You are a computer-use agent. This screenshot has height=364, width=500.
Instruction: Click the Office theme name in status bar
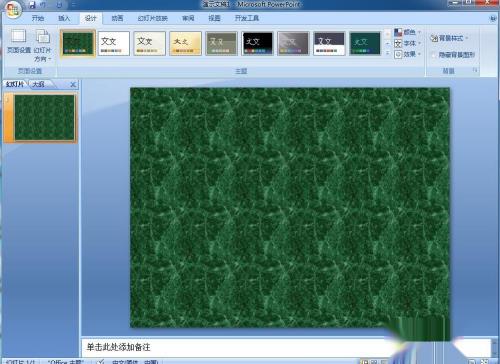[x=66, y=362]
